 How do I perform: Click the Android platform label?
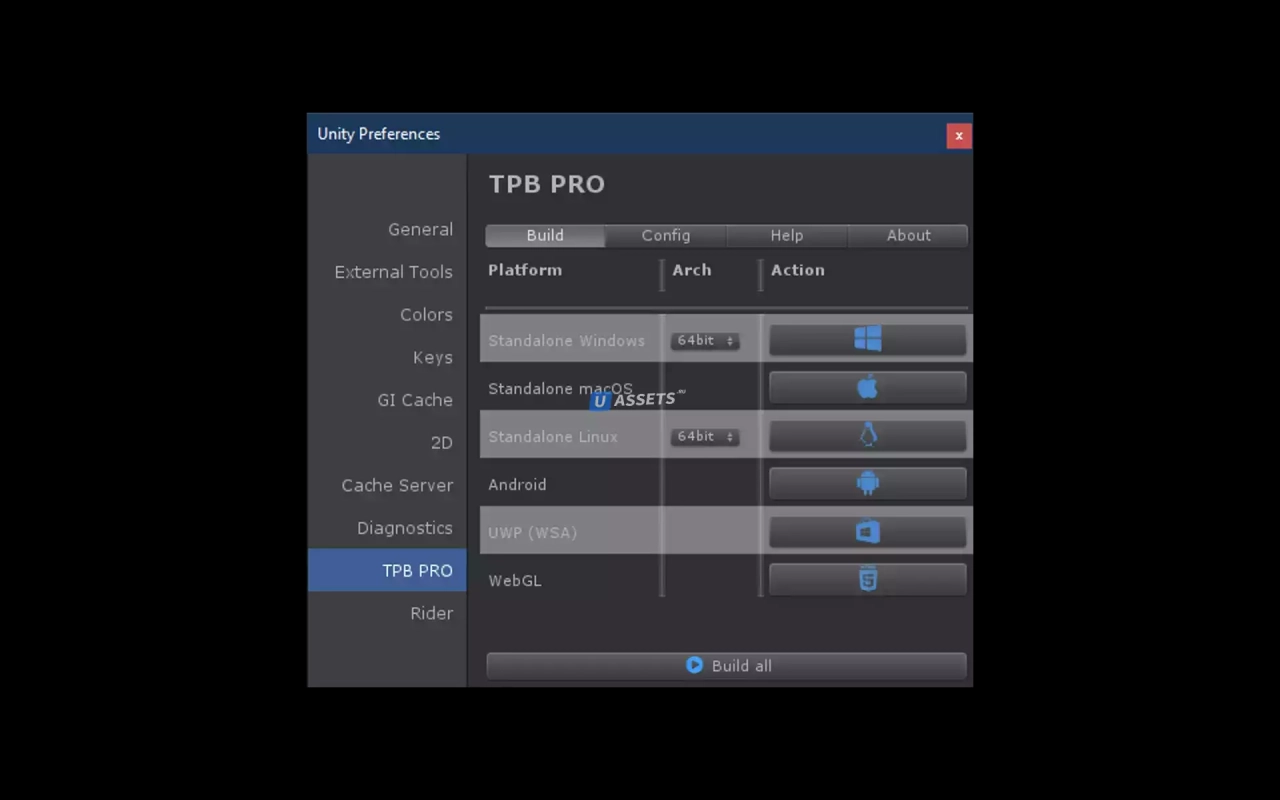pyautogui.click(x=517, y=485)
